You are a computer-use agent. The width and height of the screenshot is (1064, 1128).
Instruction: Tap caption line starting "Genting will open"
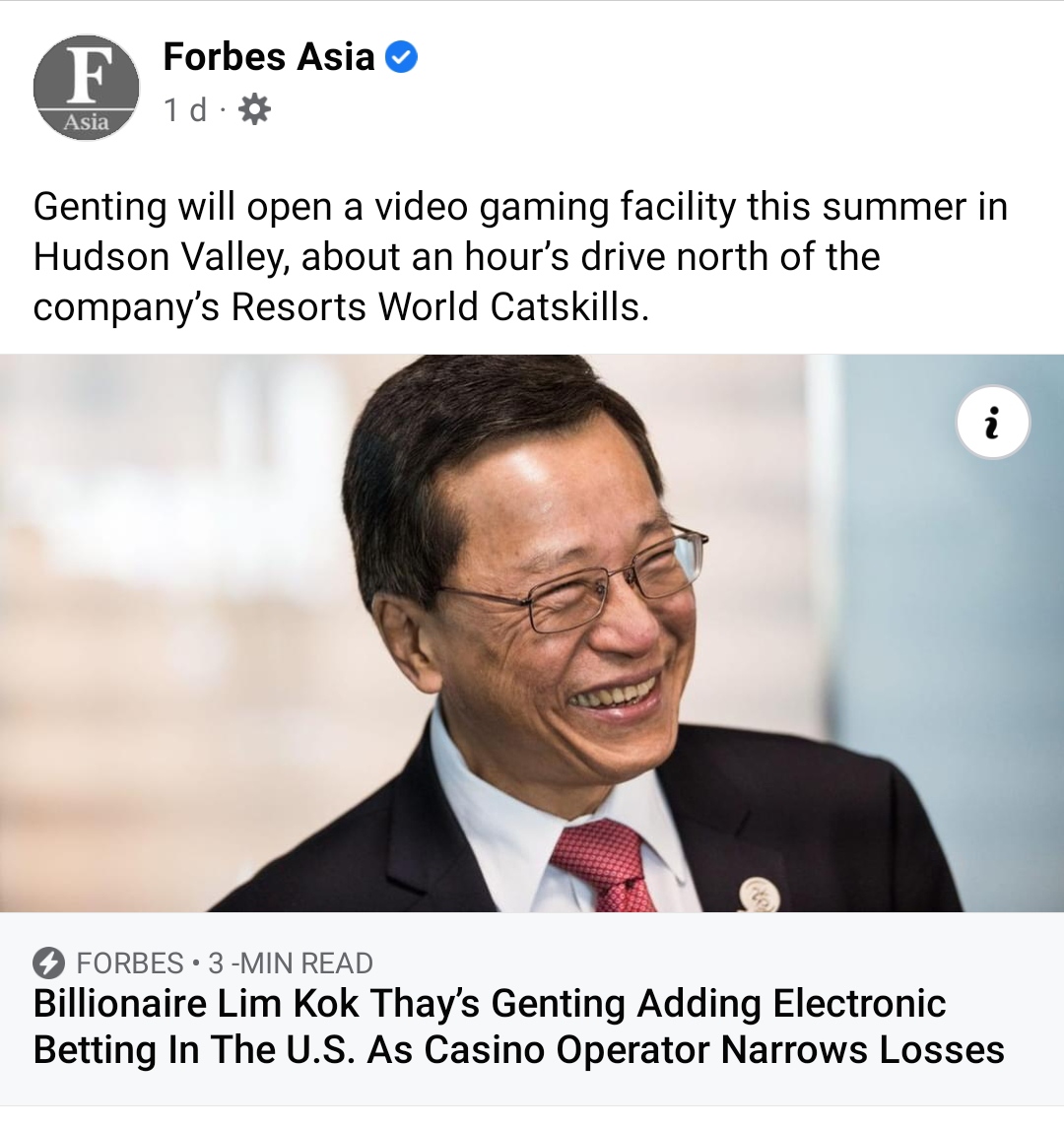tap(519, 207)
